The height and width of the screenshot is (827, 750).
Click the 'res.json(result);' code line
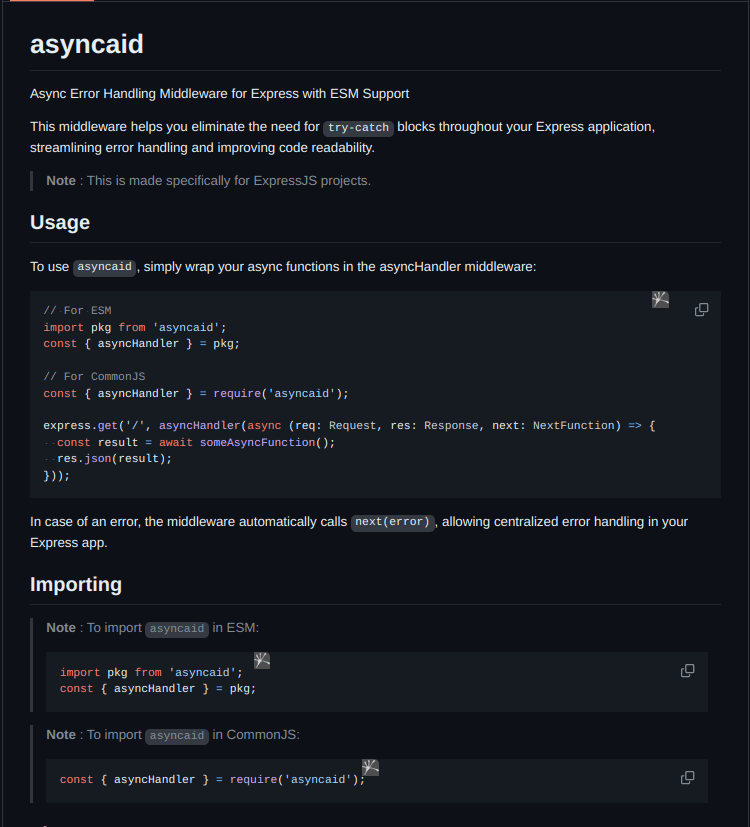(114, 459)
